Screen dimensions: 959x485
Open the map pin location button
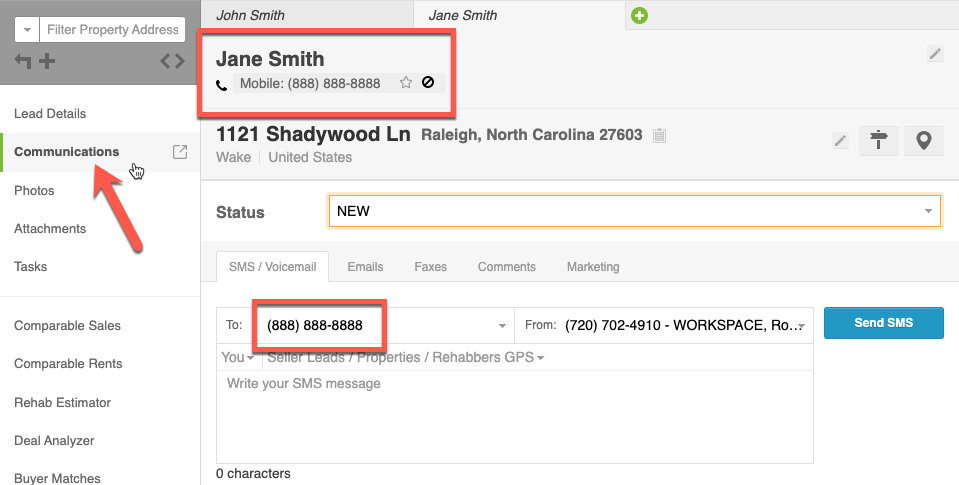924,140
